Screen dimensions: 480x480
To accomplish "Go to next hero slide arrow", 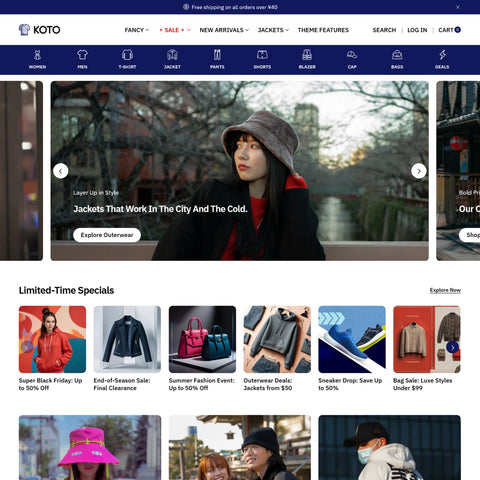I will (x=419, y=171).
